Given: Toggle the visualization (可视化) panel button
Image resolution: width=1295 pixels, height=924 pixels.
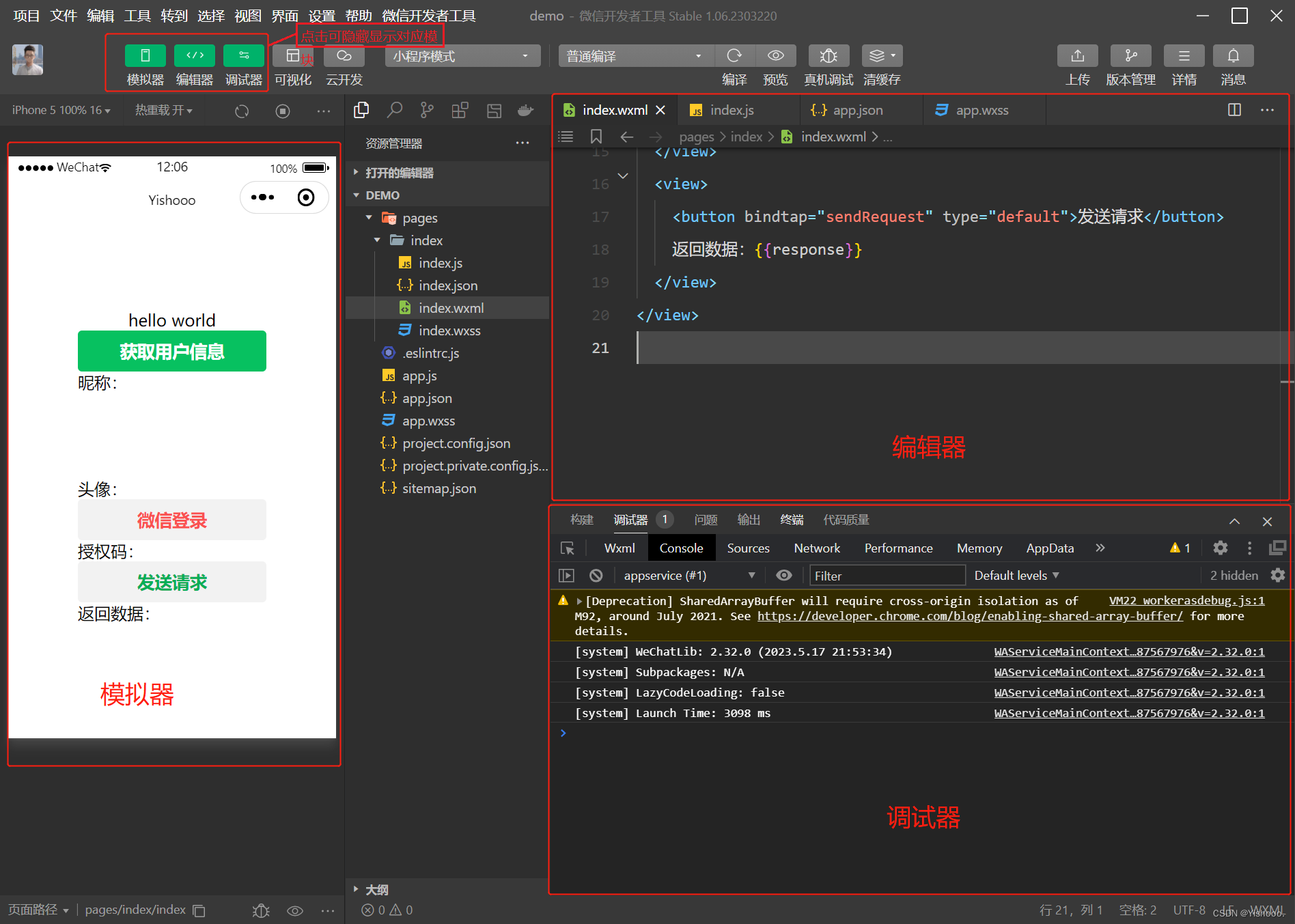Looking at the screenshot, I should coord(293,55).
